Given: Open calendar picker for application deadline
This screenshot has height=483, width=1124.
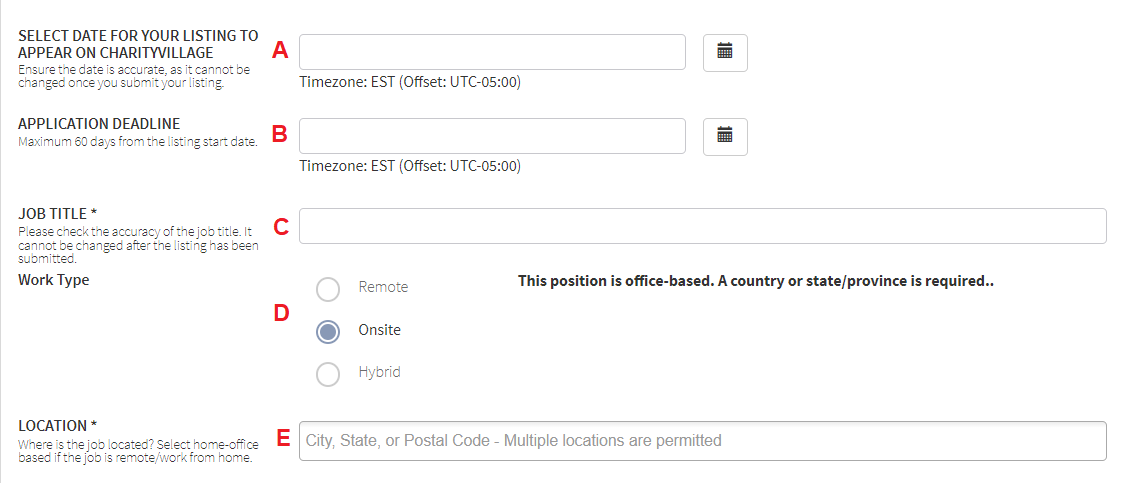Looking at the screenshot, I should coord(725,136).
